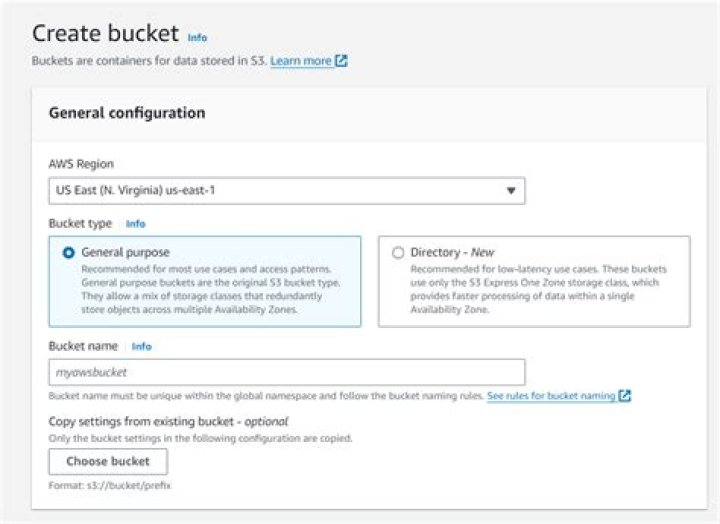Select the General purpose bucket type radio
Image resolution: width=720 pixels, height=524 pixels.
(x=68, y=253)
